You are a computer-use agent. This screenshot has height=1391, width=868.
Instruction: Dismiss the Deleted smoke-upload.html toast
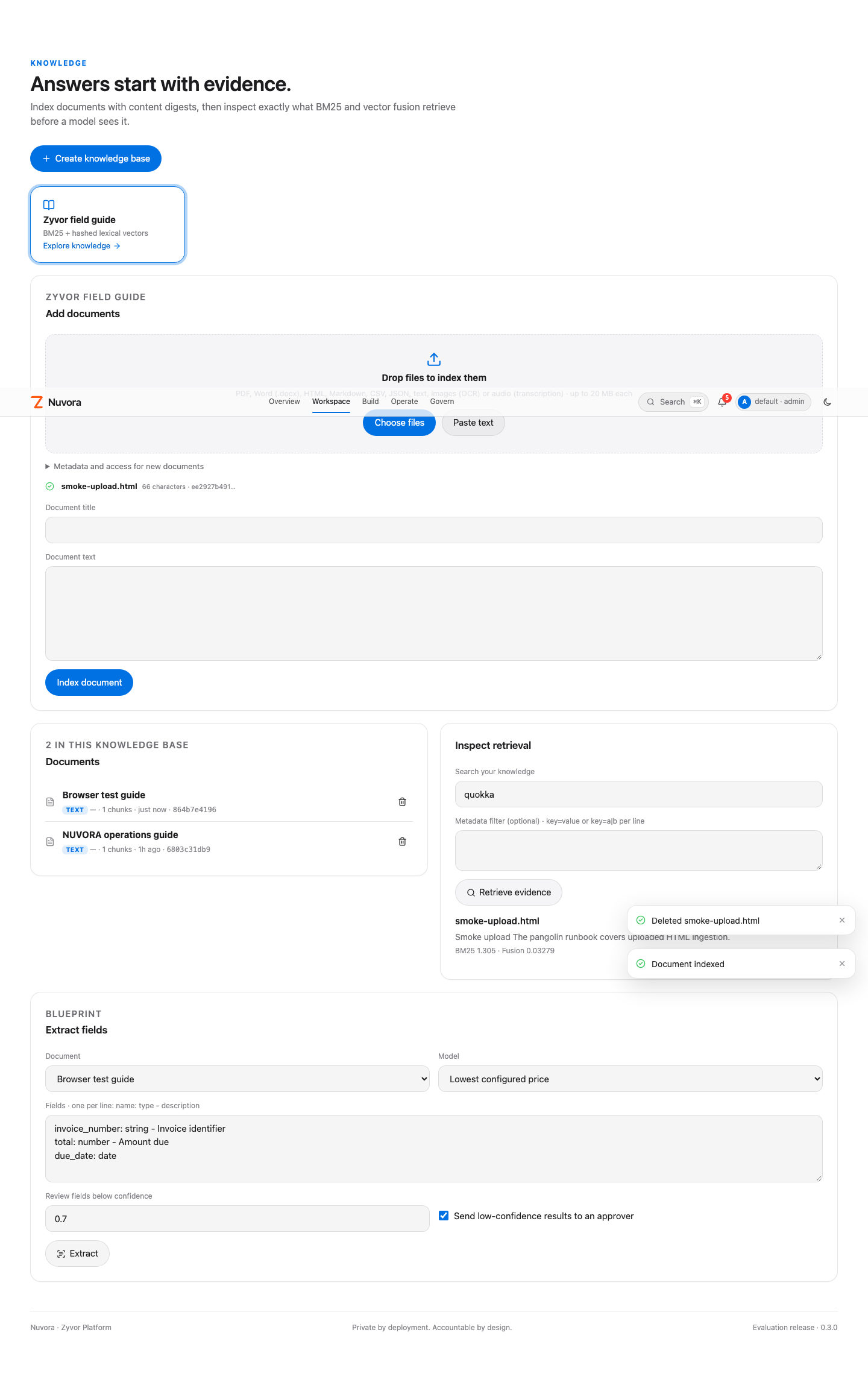tap(842, 920)
